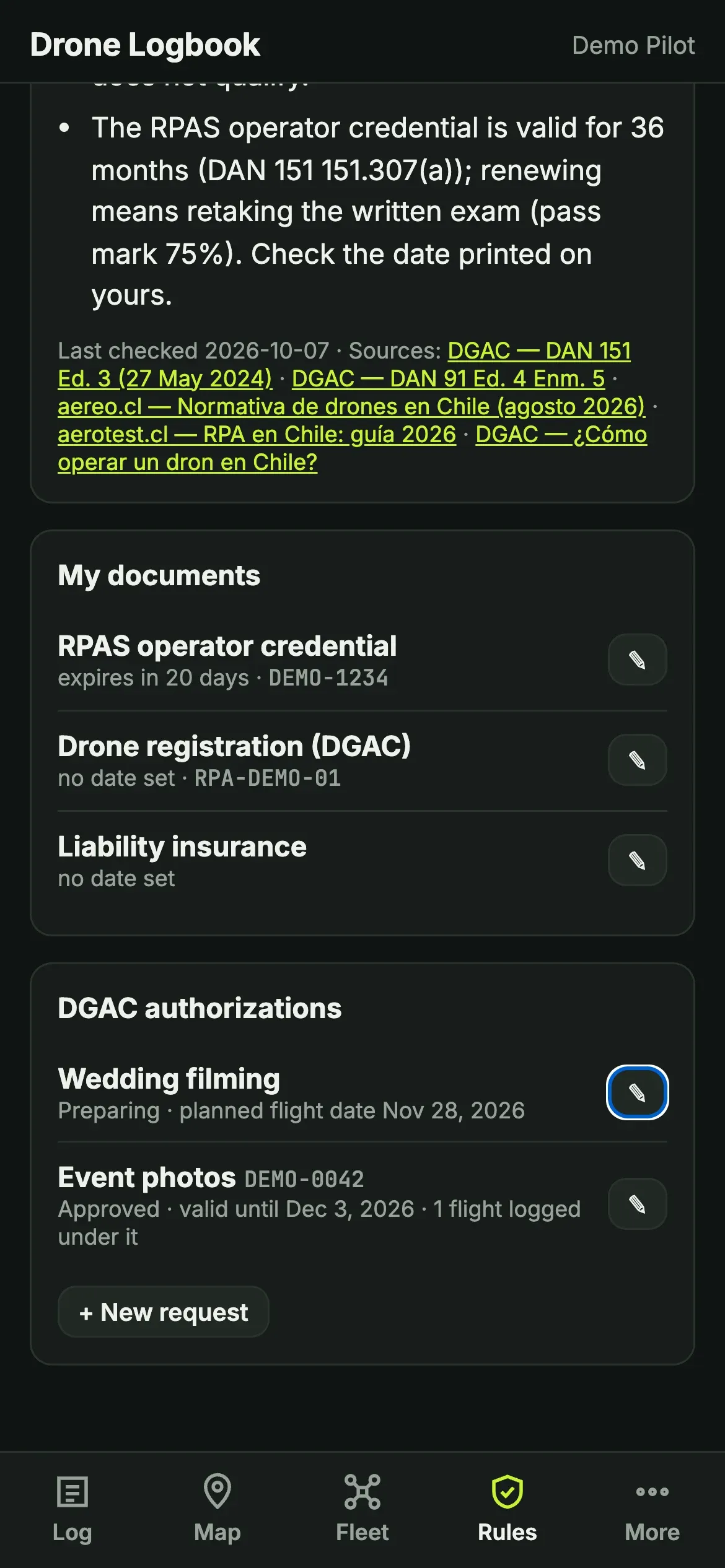Open aereo.cl Normativa de drones link
725x1568 pixels.
click(351, 406)
